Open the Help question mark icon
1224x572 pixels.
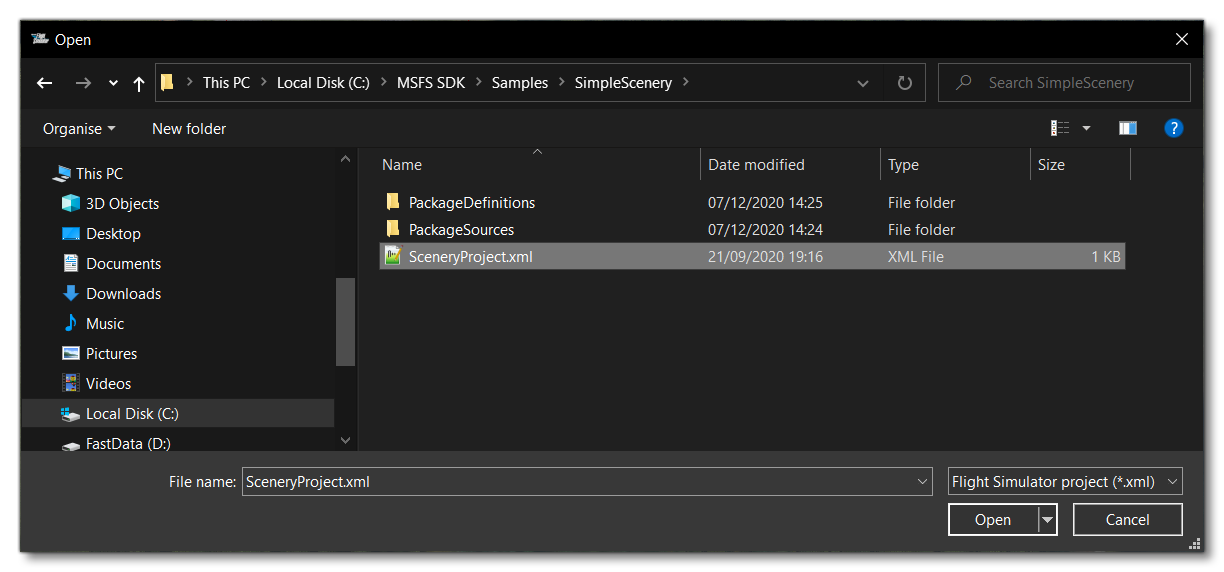[x=1174, y=128]
